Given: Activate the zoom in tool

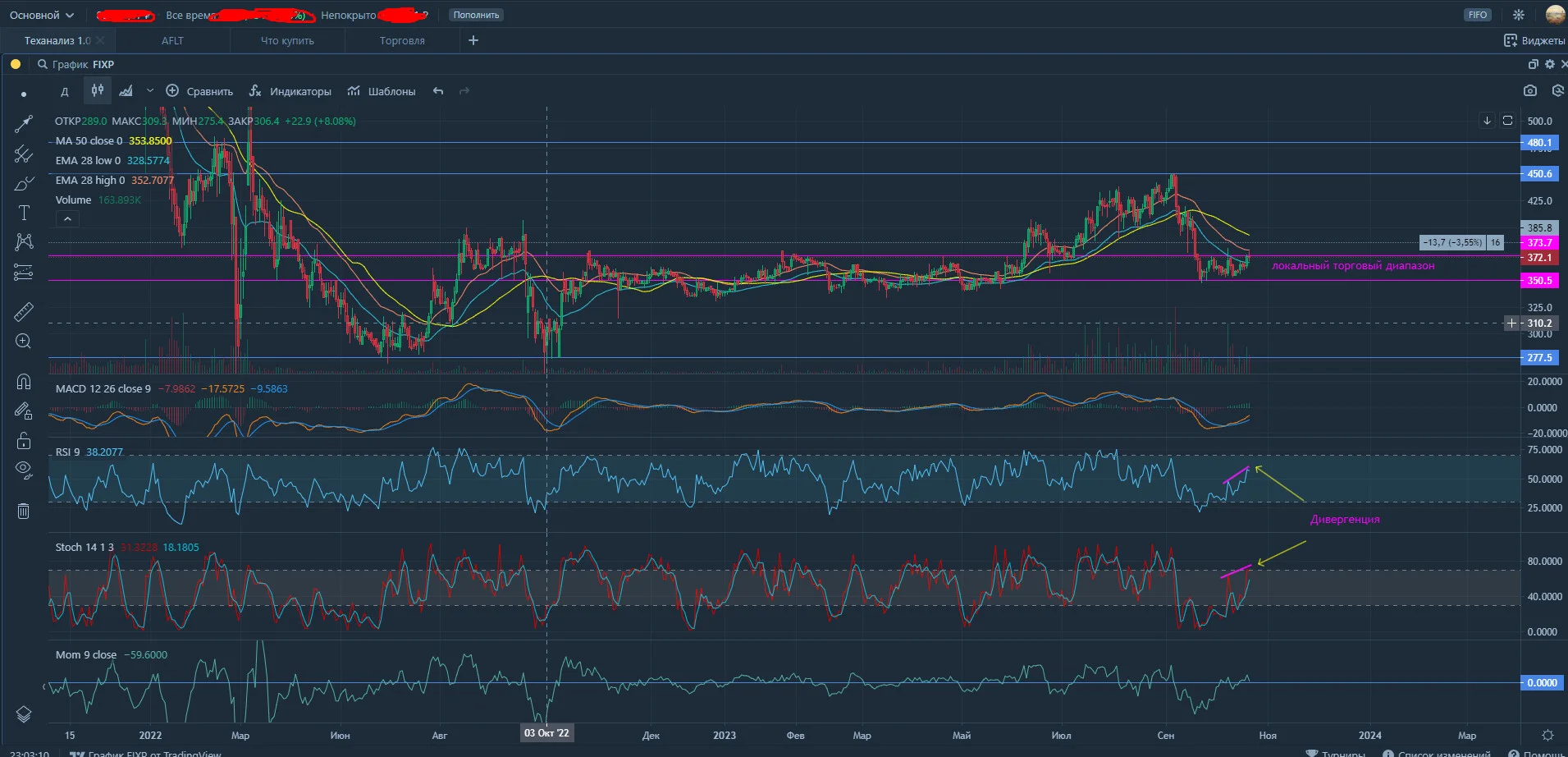Looking at the screenshot, I should 24,341.
